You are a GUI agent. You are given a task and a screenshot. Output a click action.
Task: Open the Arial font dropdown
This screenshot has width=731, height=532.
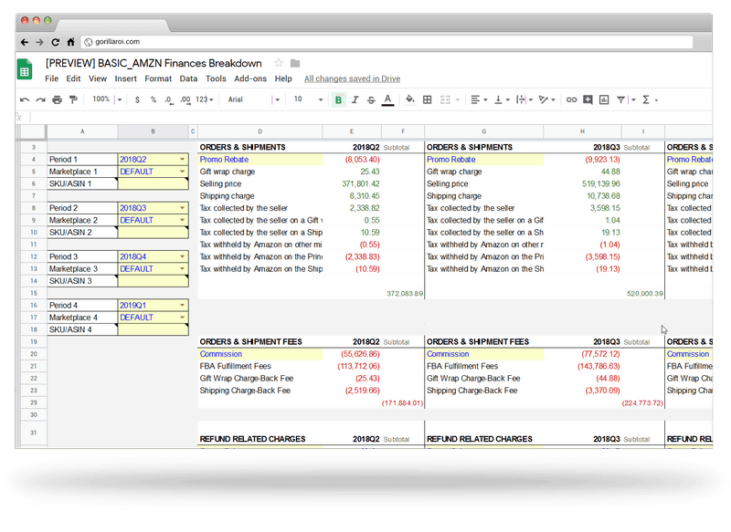click(253, 100)
